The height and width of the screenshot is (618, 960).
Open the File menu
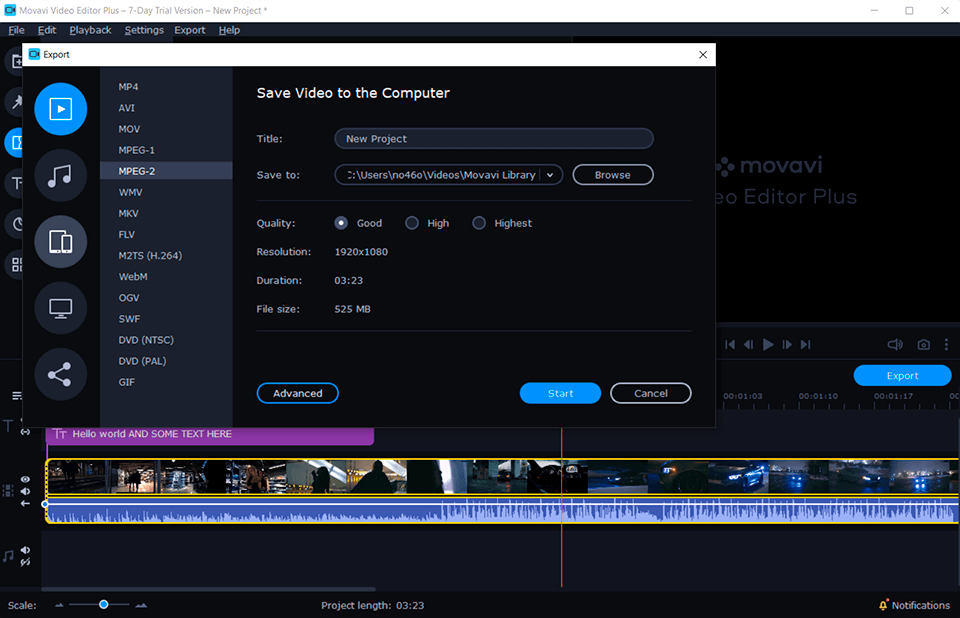(17, 30)
